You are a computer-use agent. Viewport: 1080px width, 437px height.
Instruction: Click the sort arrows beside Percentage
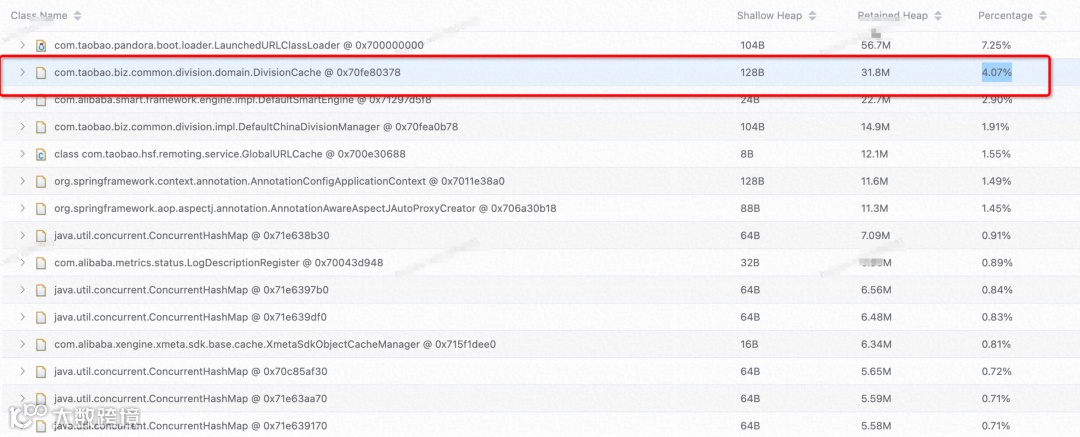1043,15
